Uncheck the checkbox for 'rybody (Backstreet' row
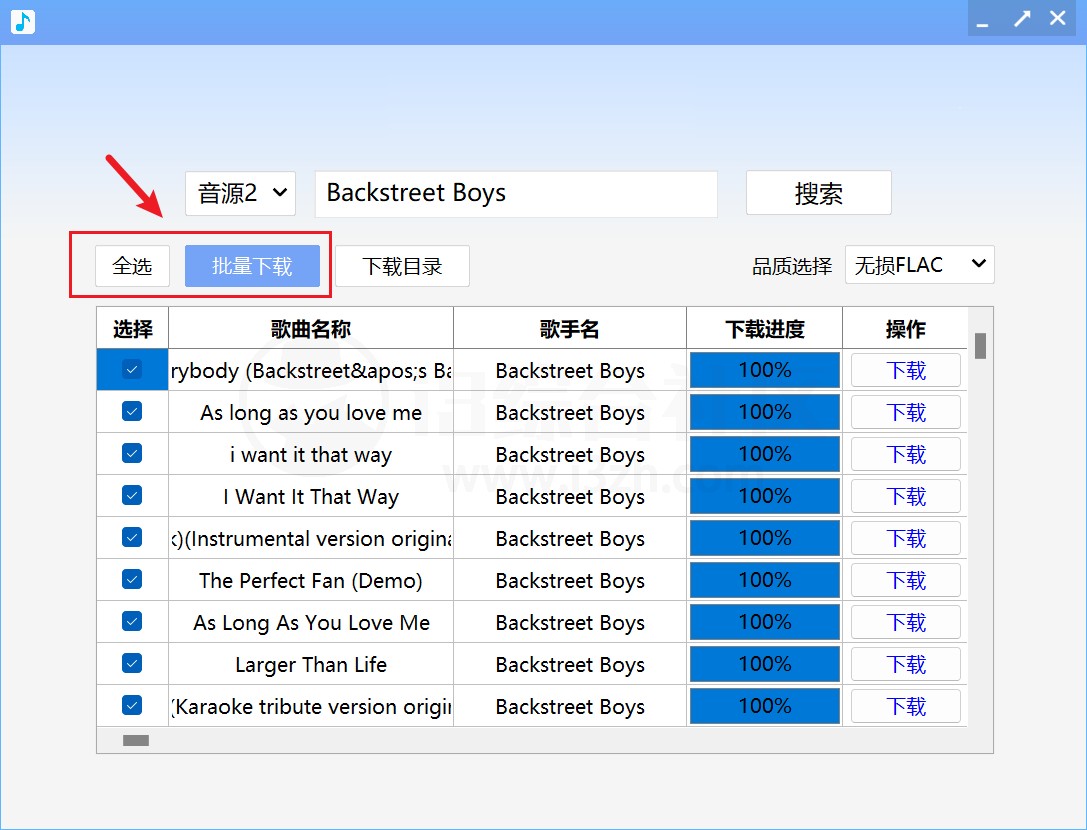The width and height of the screenshot is (1087, 830). pos(132,369)
